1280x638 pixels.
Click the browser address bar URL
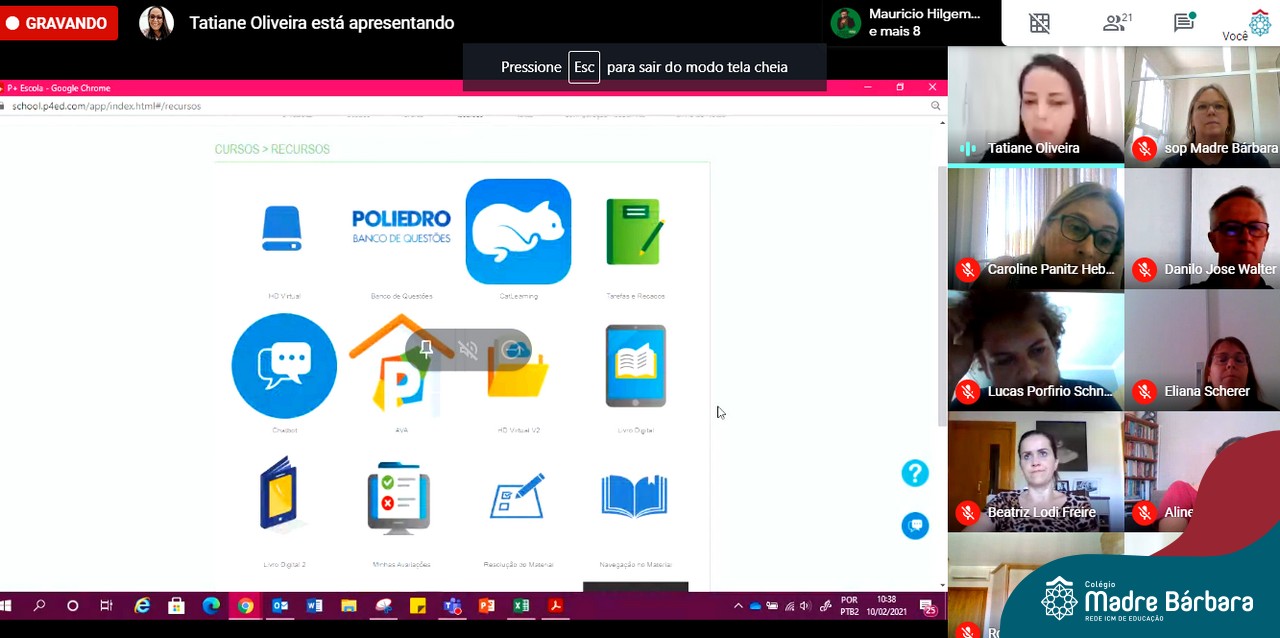click(x=106, y=106)
